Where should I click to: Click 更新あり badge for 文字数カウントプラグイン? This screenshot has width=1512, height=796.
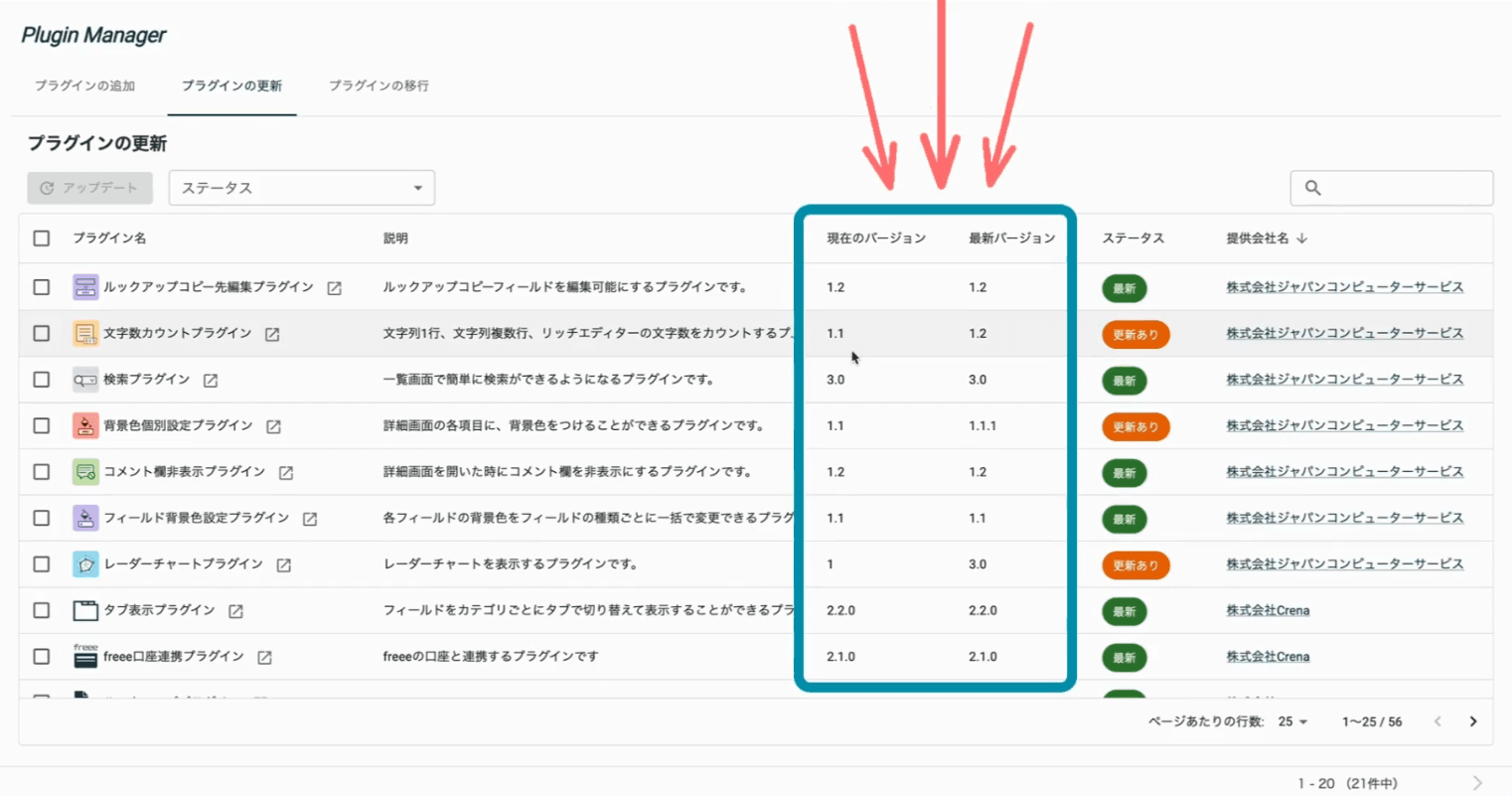pyautogui.click(x=1135, y=335)
